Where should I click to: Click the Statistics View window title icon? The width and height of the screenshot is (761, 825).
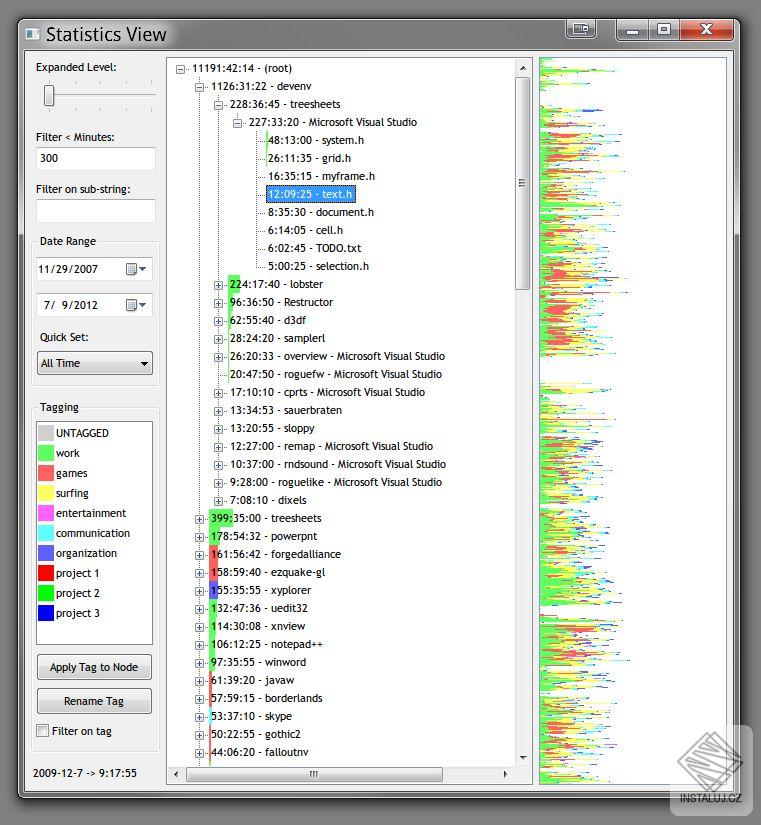[33, 34]
